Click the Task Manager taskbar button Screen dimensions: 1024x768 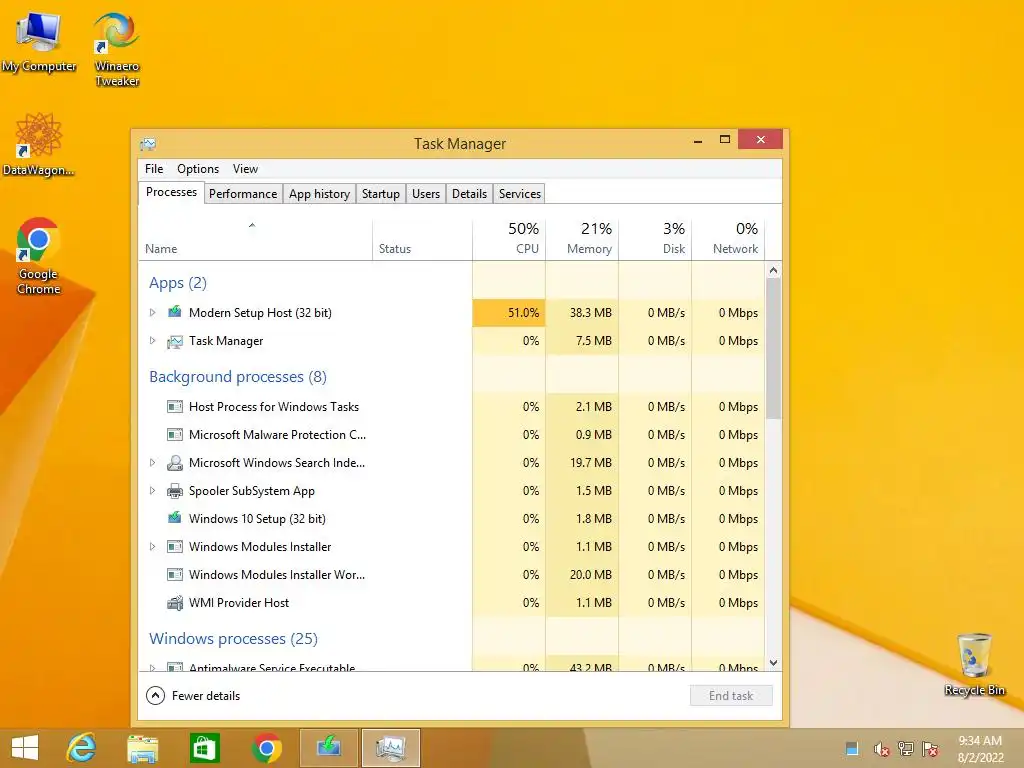click(391, 748)
